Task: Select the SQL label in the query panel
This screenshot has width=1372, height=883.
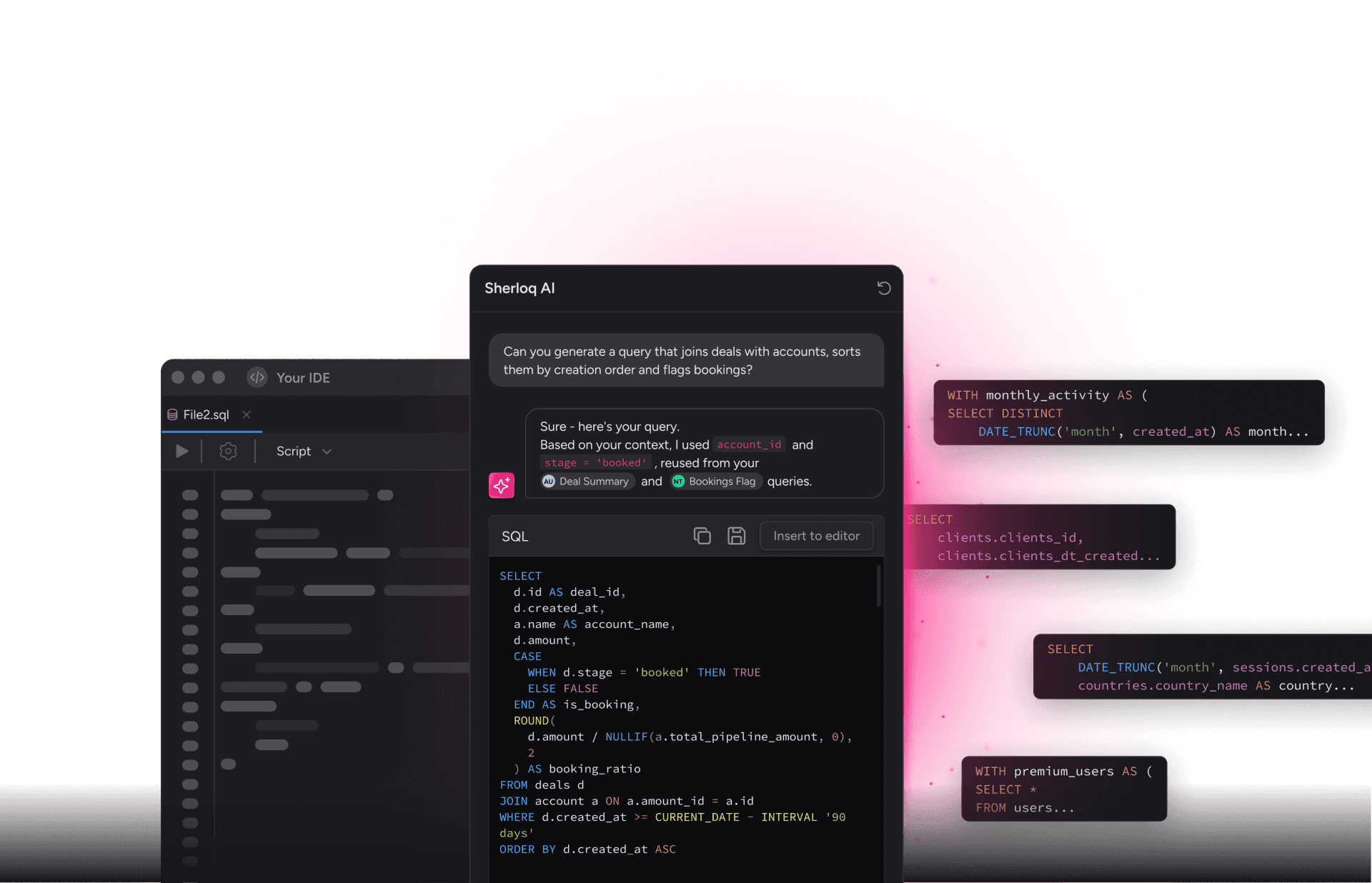Action: 514,536
